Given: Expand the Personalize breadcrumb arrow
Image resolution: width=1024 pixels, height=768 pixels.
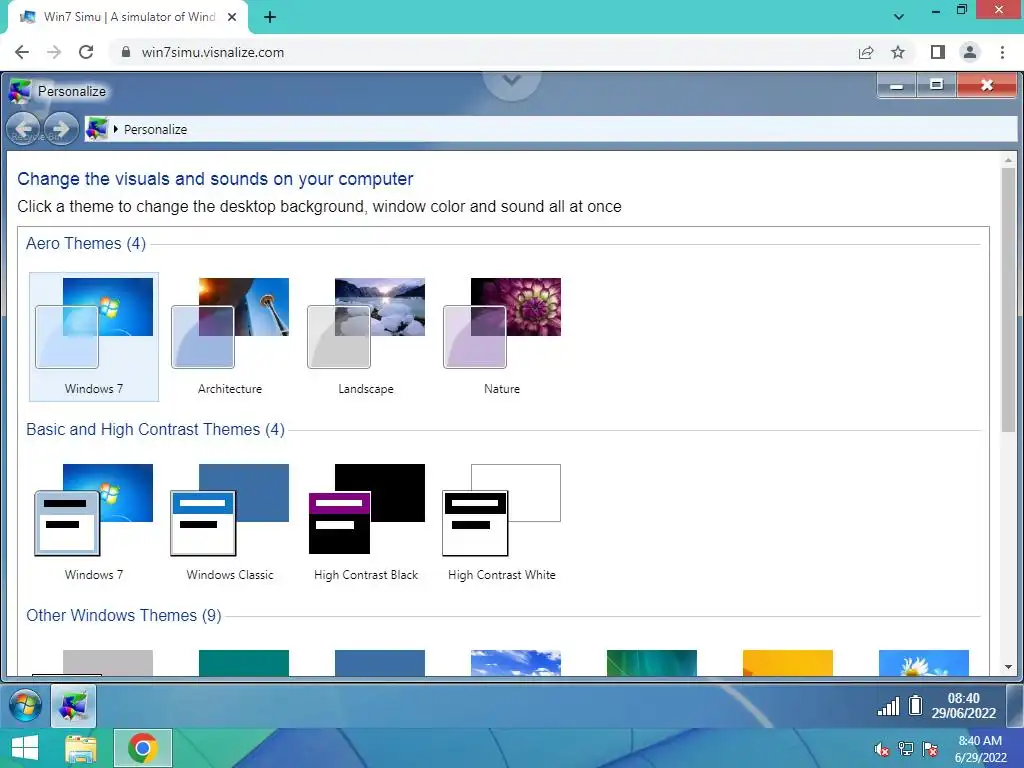Looking at the screenshot, I should coord(116,129).
